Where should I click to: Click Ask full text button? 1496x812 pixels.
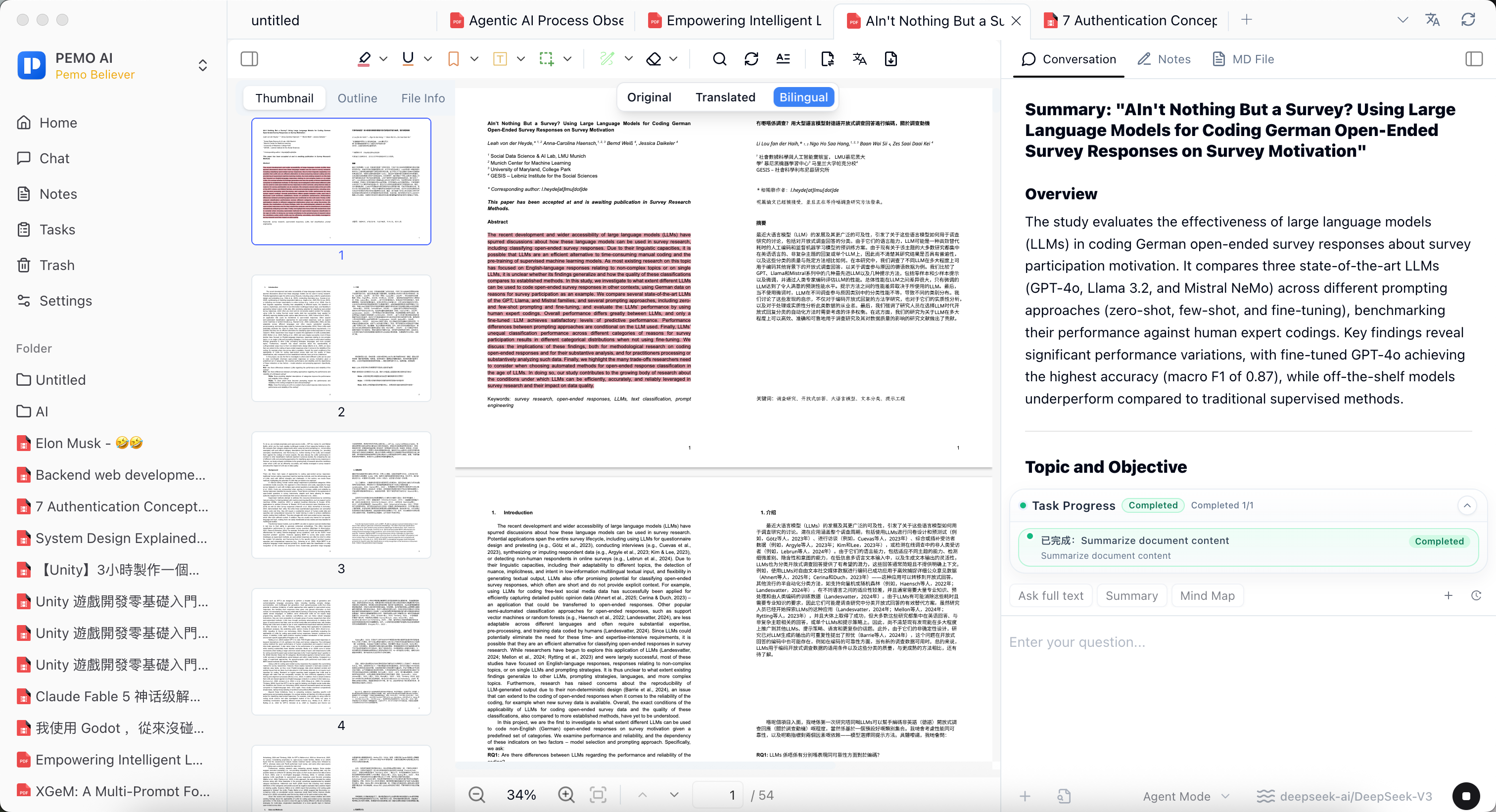click(1051, 595)
